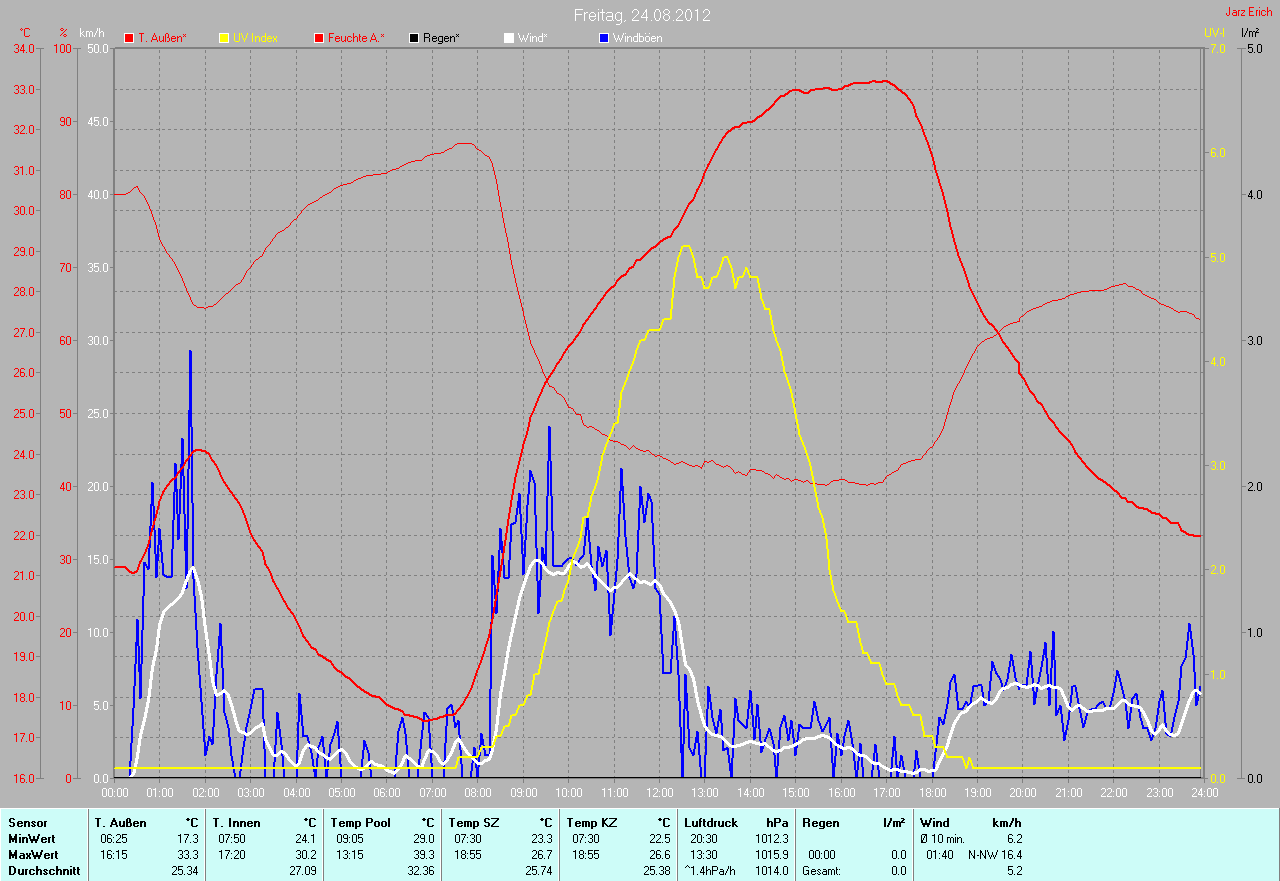1280x881 pixels.
Task: Select the 06:00 mark on time axis
Action: (x=387, y=792)
